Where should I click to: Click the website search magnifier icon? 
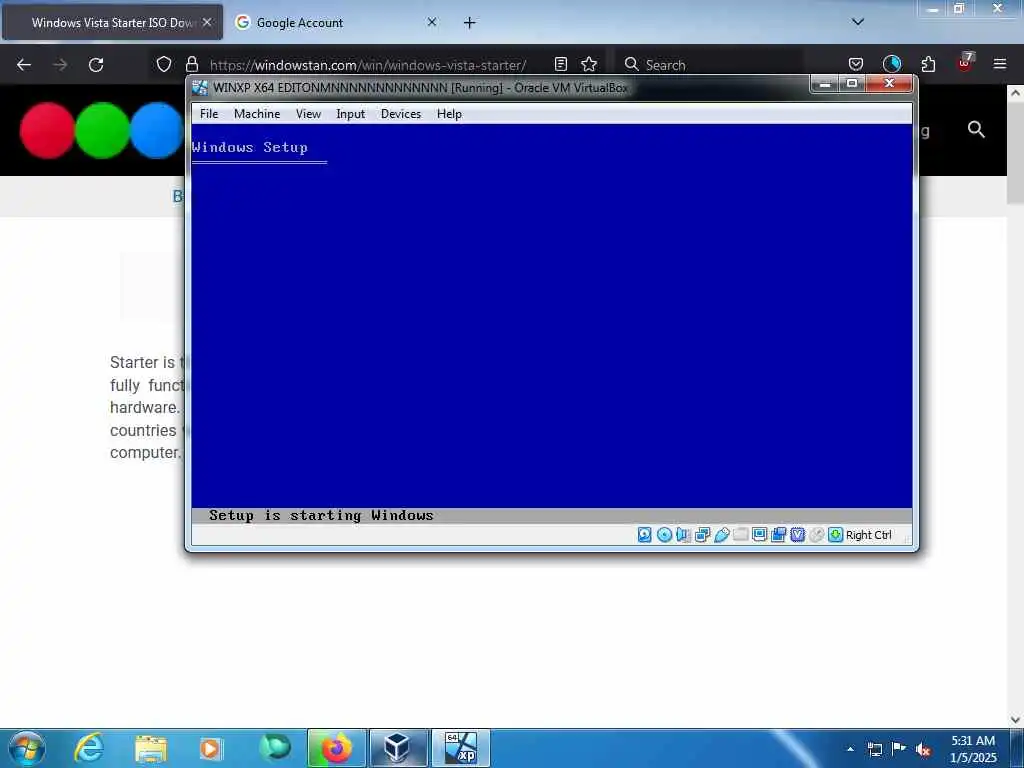pyautogui.click(x=976, y=129)
